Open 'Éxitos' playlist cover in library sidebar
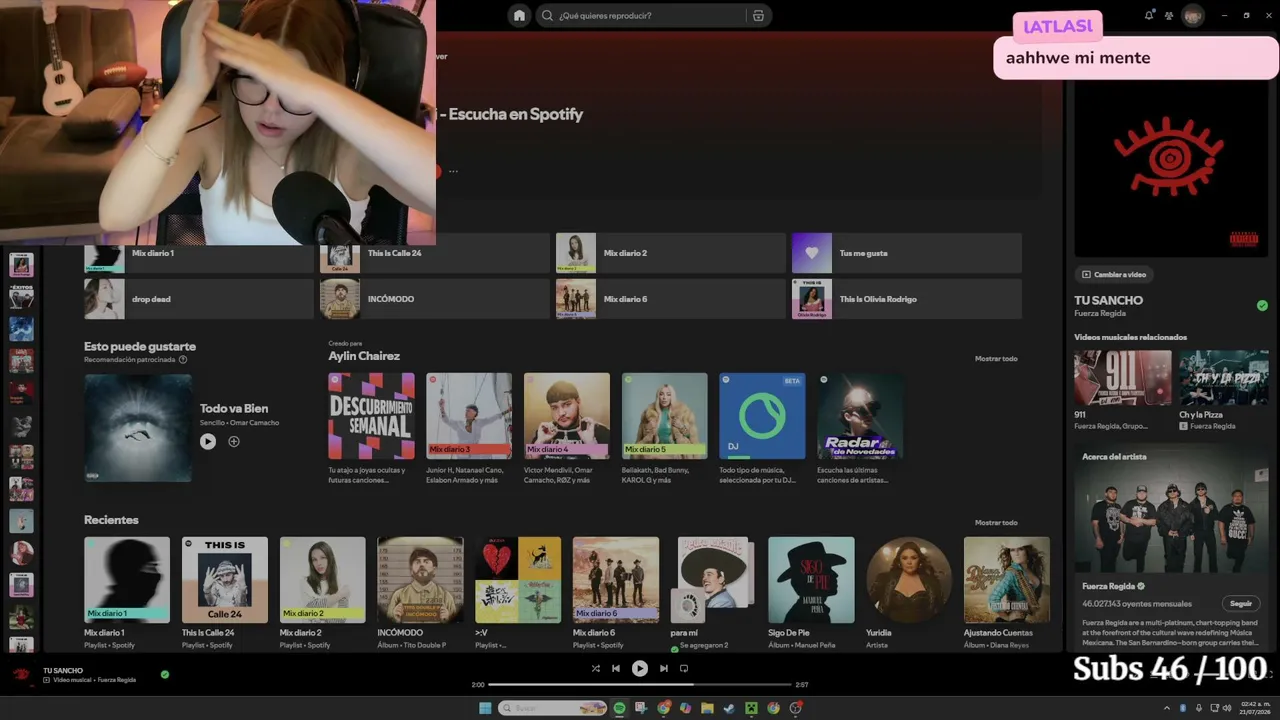Viewport: 1280px width, 720px height. [x=21, y=296]
